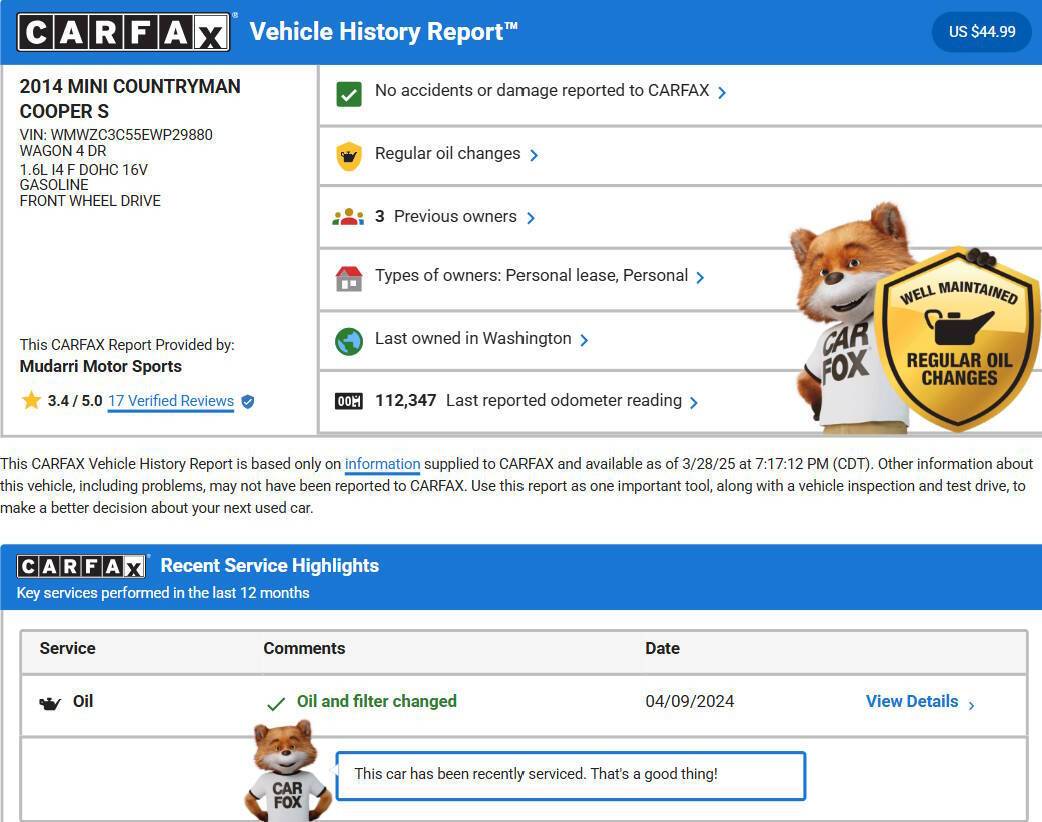Click the recently serviced message box
1042x822 pixels.
(571, 775)
